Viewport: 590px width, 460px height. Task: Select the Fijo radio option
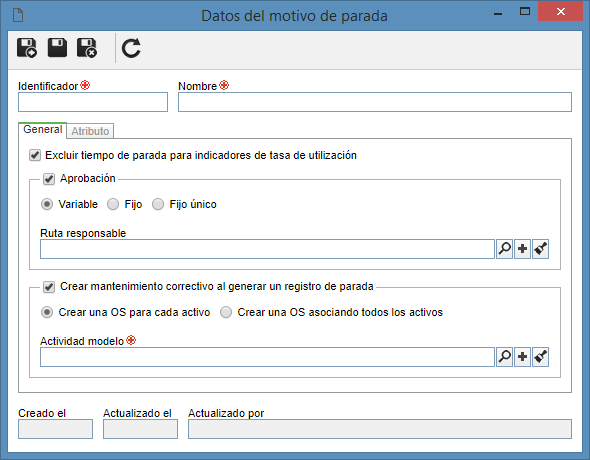(x=113, y=204)
